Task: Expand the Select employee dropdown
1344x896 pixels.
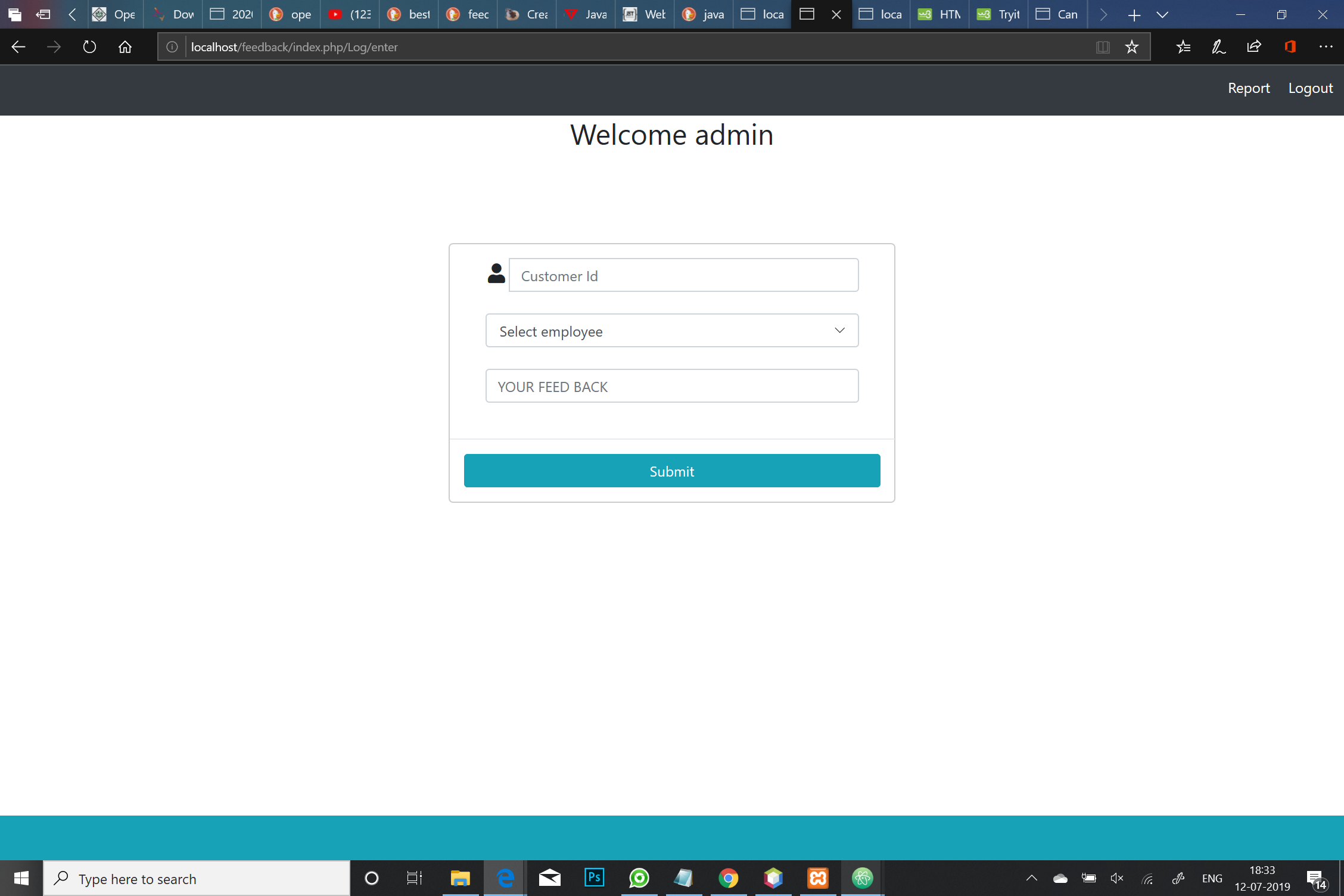Action: (x=672, y=331)
